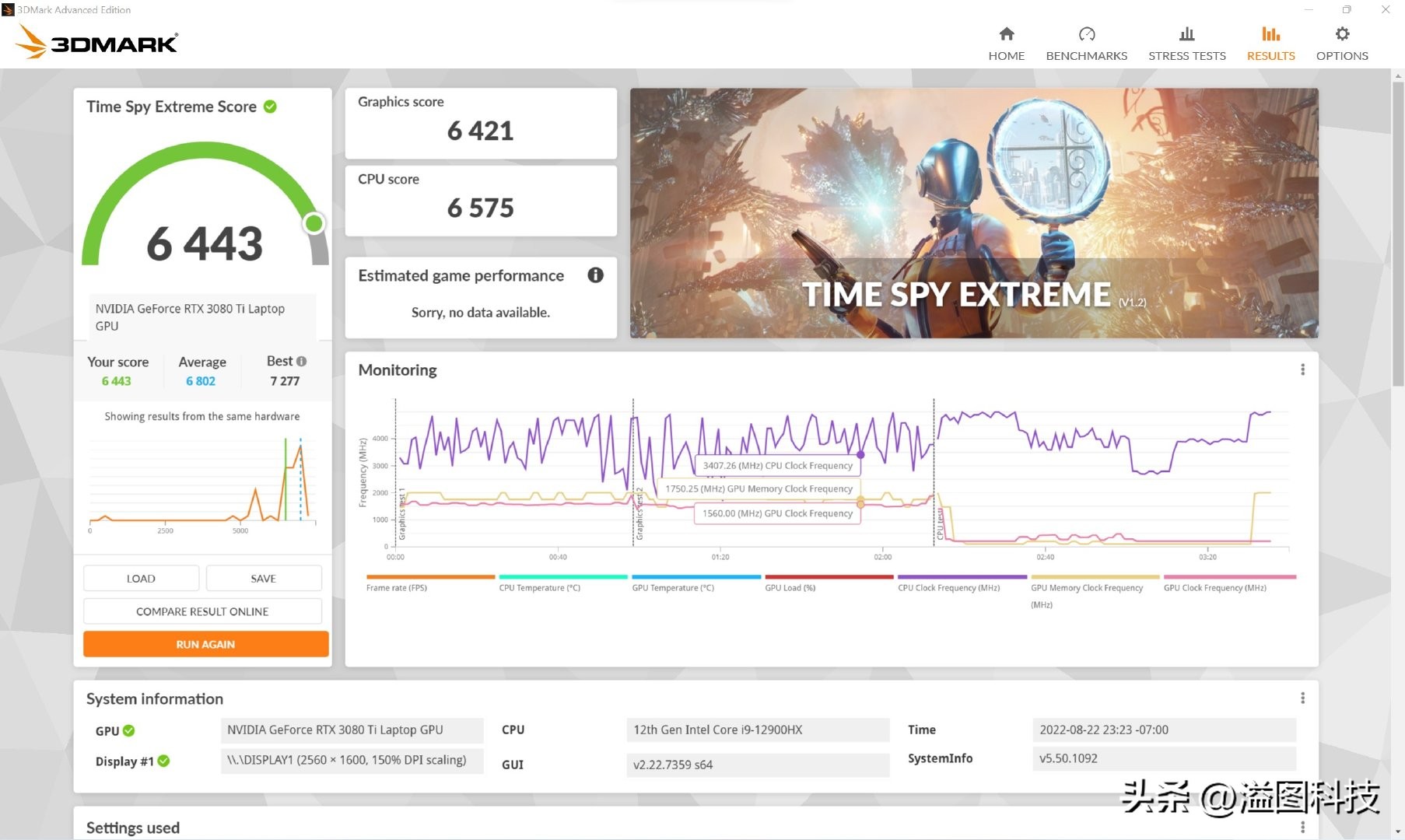
Task: Click the green check icon beside Display #1
Action: (x=163, y=761)
